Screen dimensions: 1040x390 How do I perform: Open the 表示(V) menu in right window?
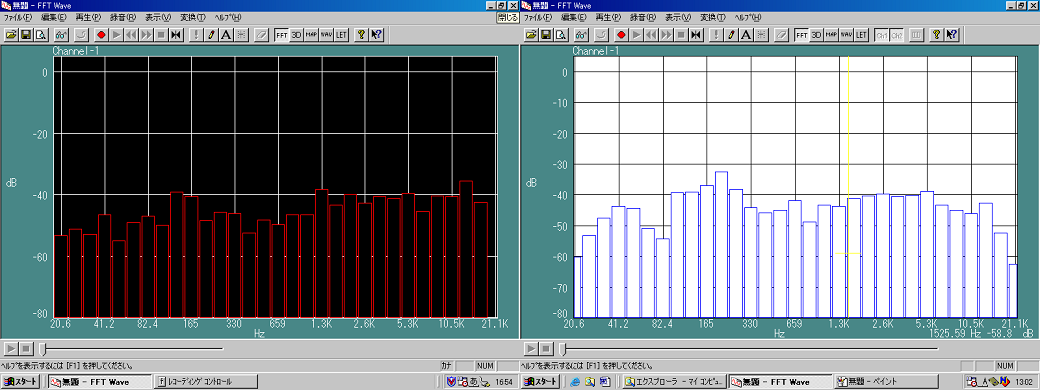pyautogui.click(x=678, y=17)
